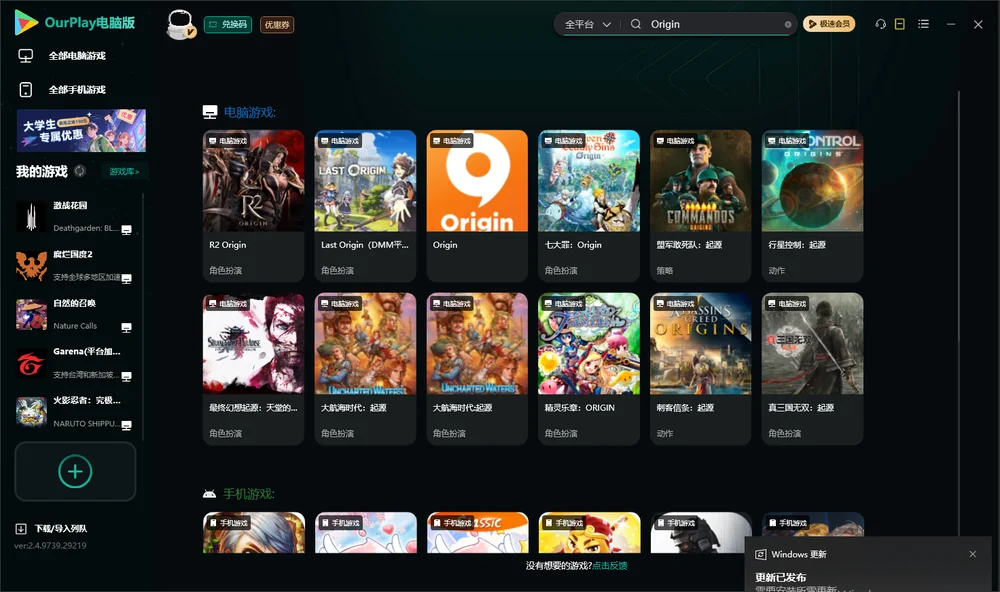Image resolution: width=1000 pixels, height=592 pixels.
Task: Add a new game with the plus button
Action: 75,471
